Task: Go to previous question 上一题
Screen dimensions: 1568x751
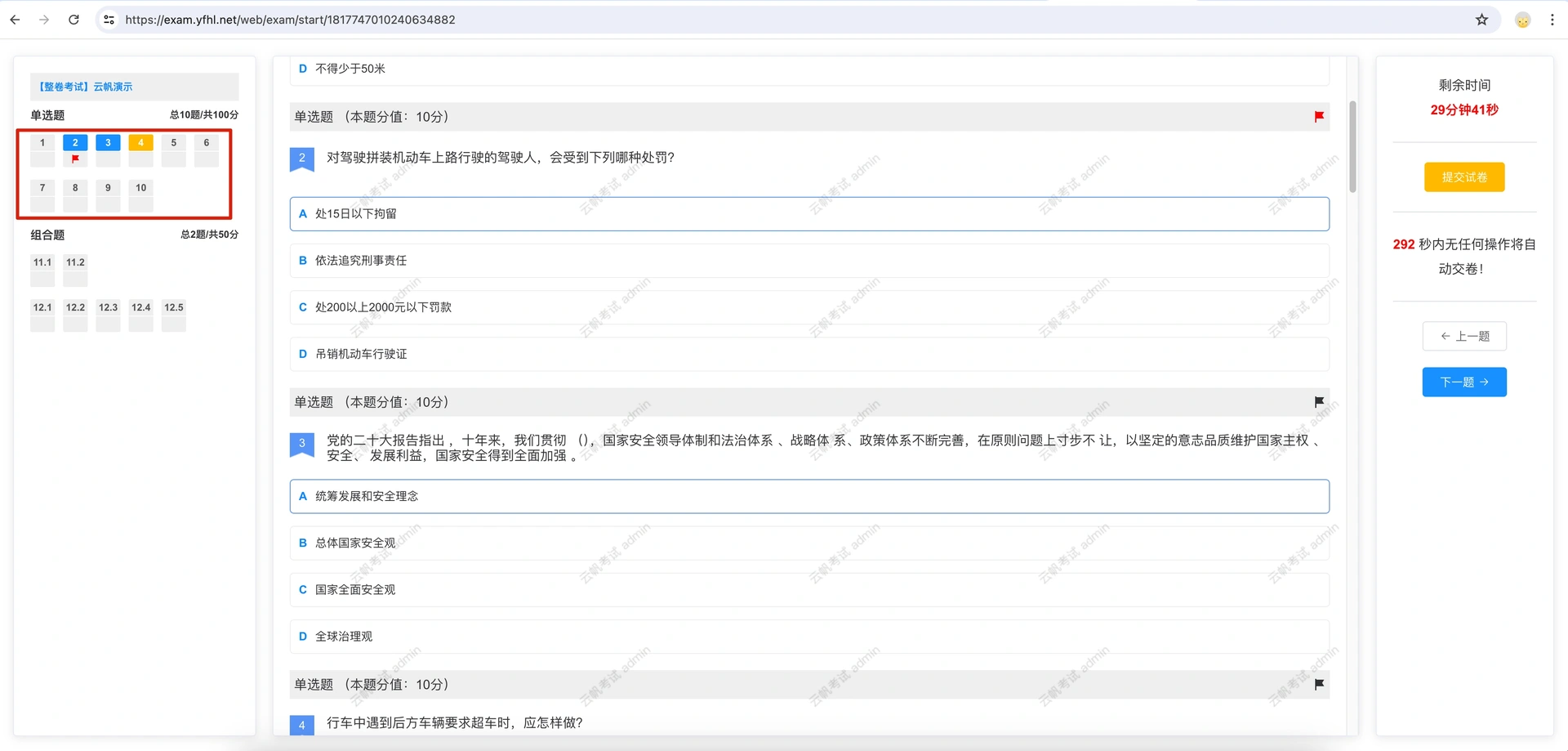Action: 1464,336
